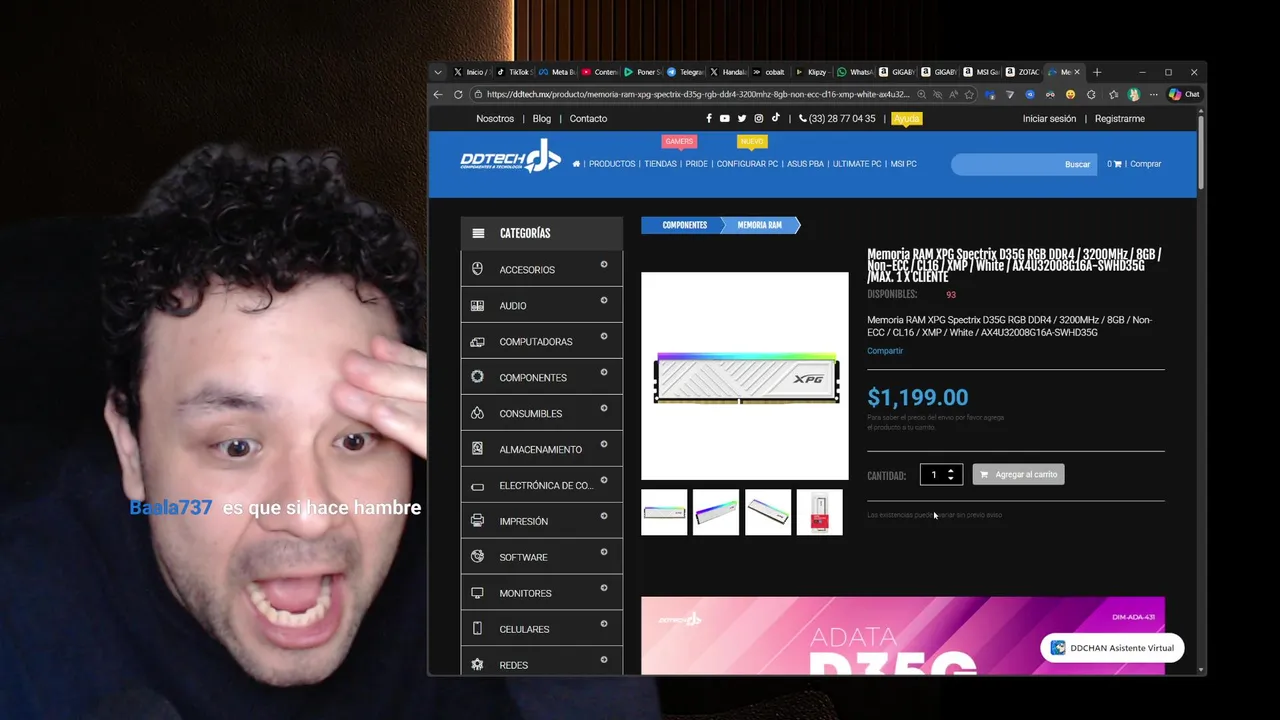Click the Computadoras laptop icon

coord(477,341)
